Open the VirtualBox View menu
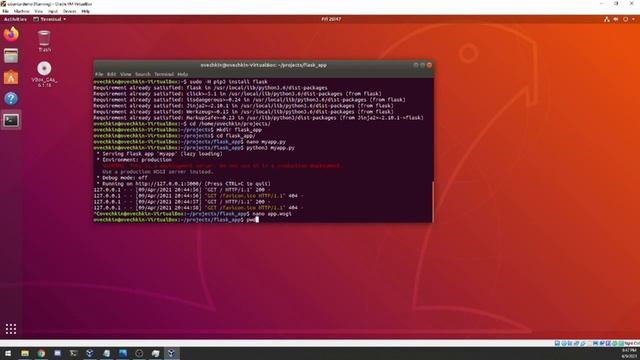 (38, 11)
